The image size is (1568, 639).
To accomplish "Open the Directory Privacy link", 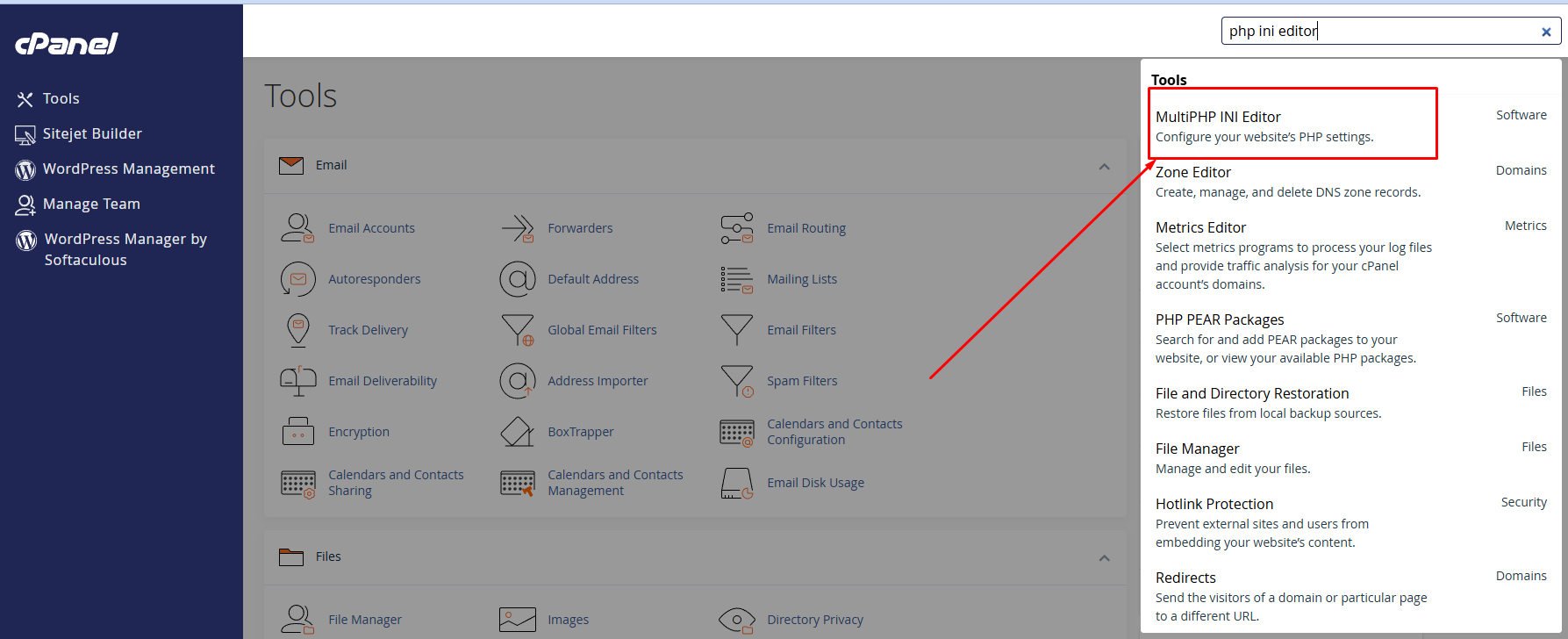I will pos(815,620).
